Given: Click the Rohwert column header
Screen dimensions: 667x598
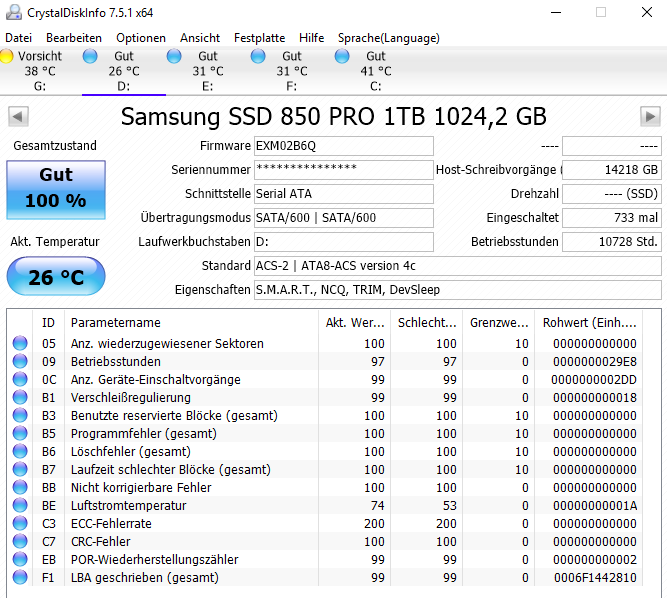Looking at the screenshot, I should 589,323.
